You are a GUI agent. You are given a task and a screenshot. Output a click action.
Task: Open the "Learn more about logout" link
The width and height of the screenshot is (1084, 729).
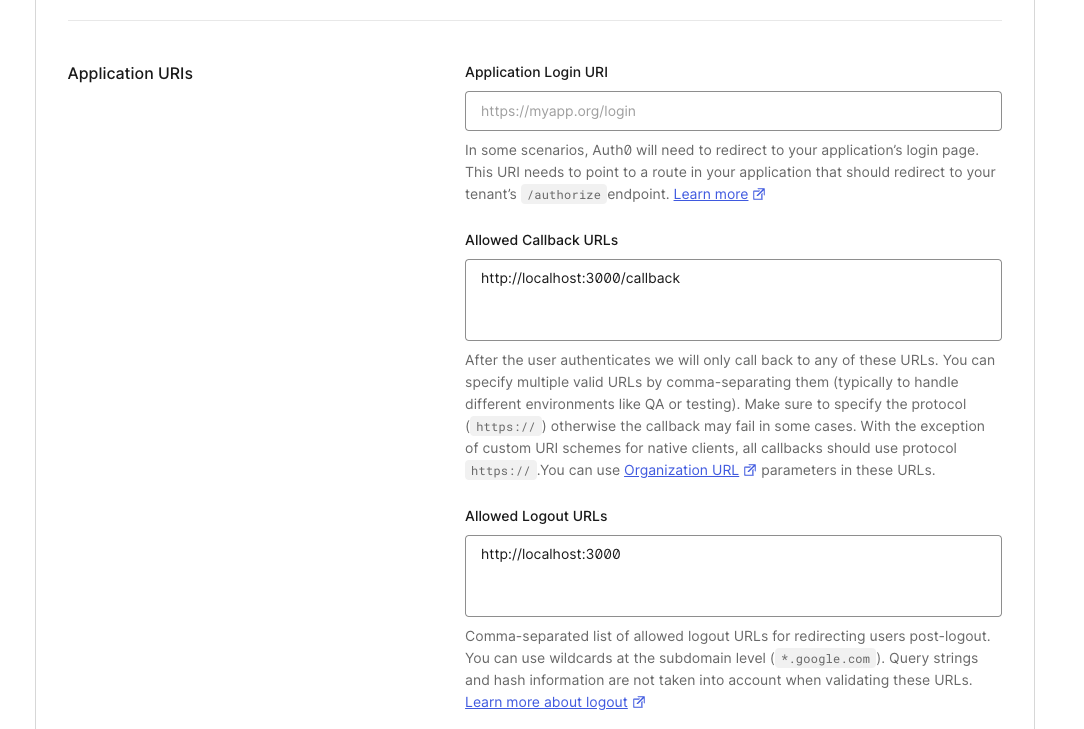(x=545, y=702)
